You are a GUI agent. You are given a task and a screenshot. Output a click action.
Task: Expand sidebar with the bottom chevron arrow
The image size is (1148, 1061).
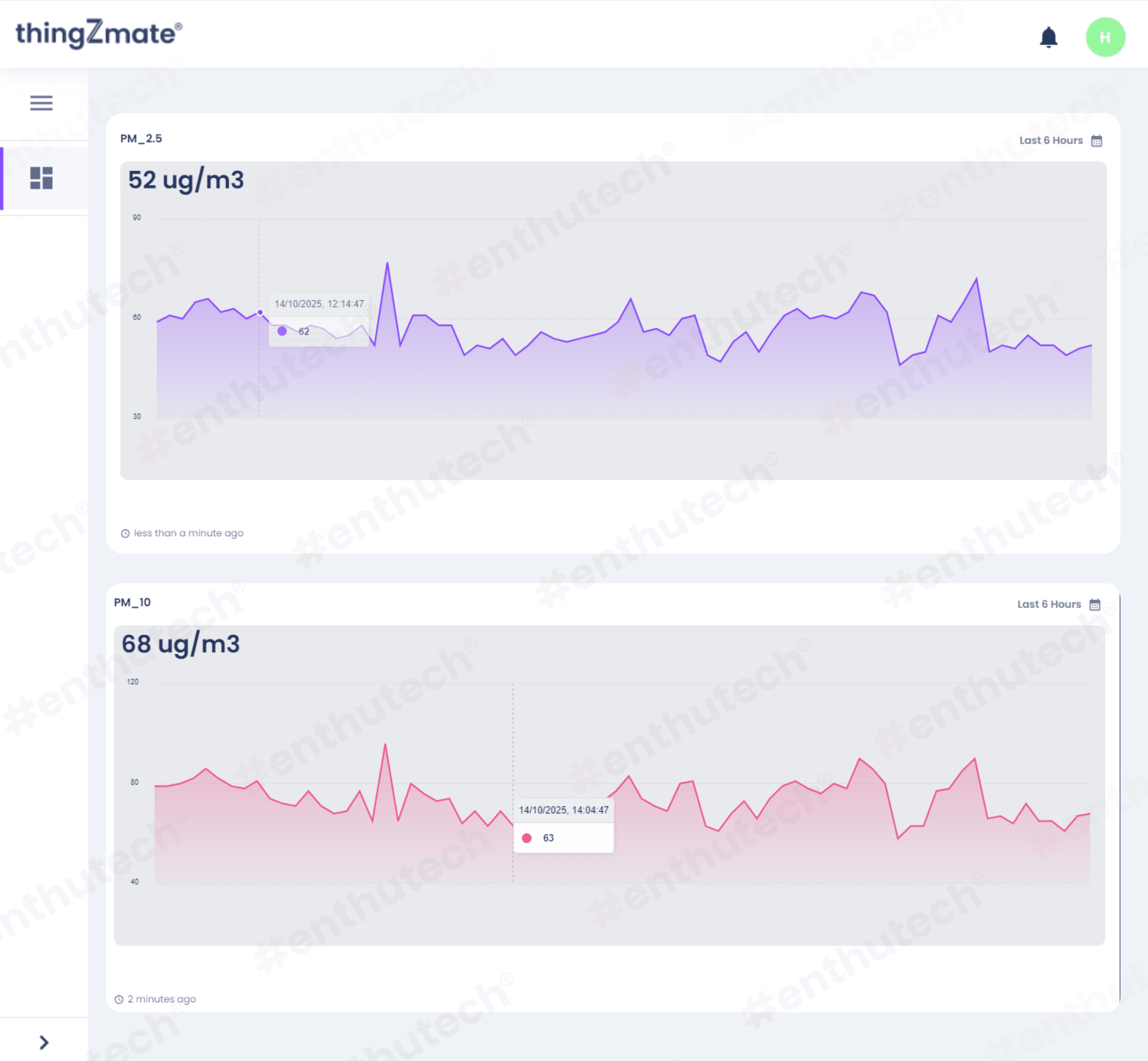click(43, 1042)
